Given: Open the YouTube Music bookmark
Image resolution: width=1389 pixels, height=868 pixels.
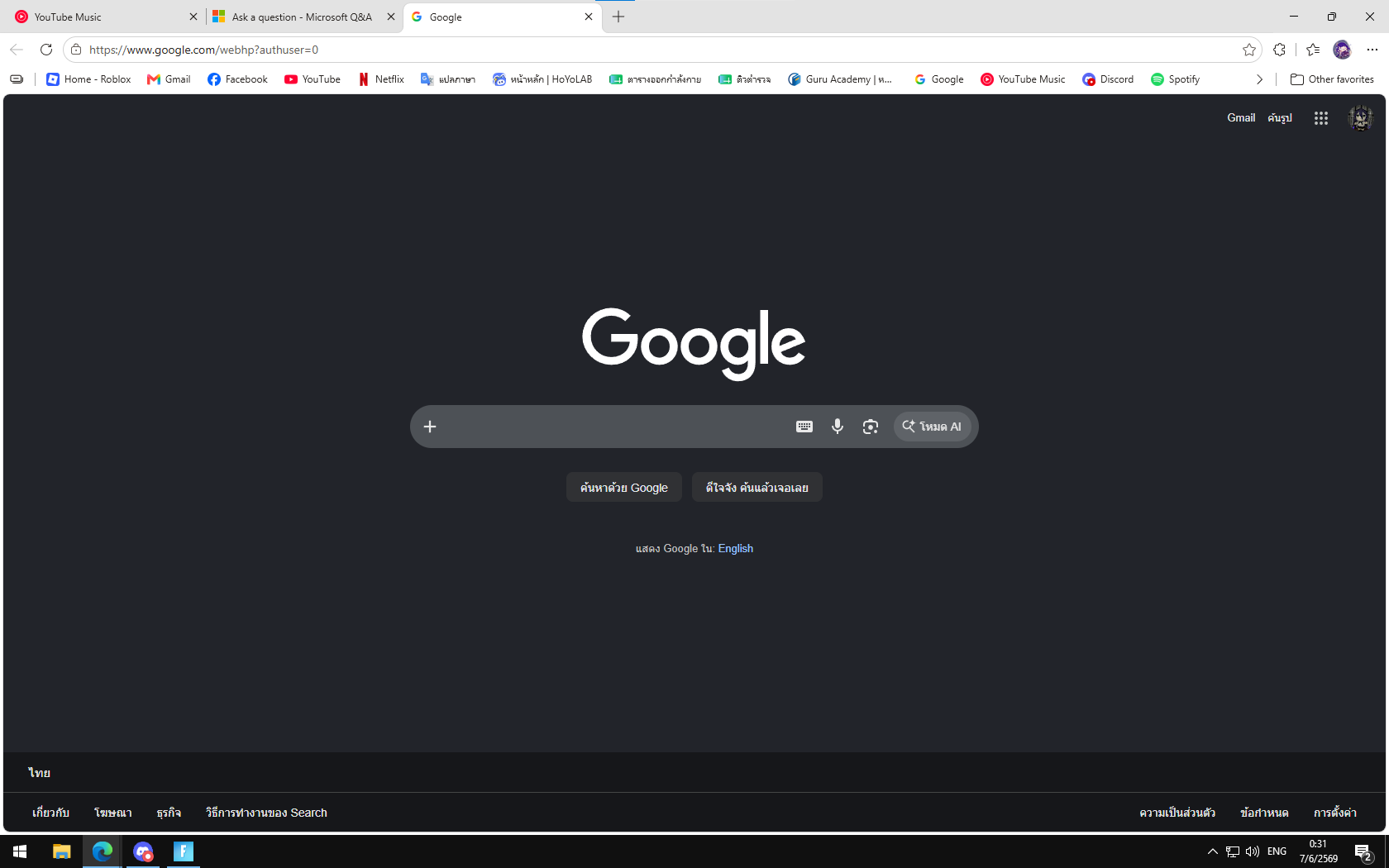Looking at the screenshot, I should (1023, 79).
